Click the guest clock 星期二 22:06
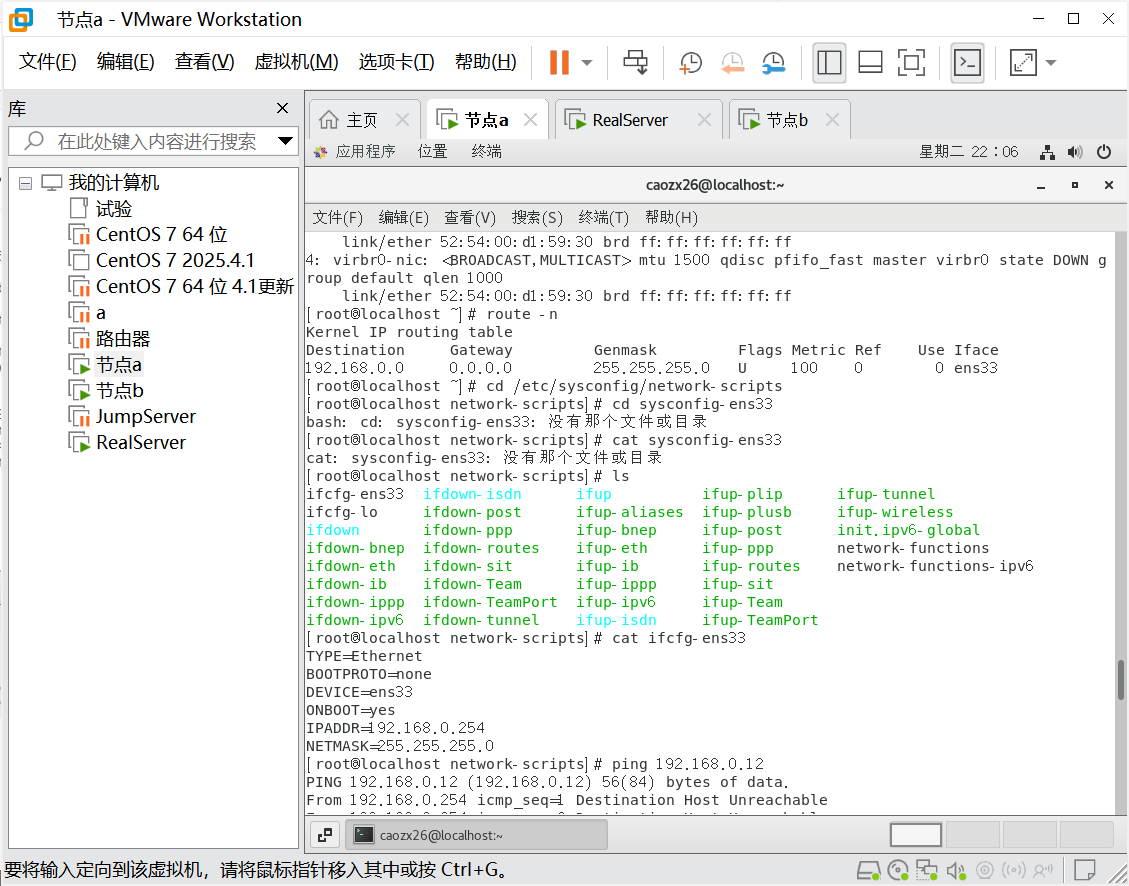This screenshot has width=1129, height=886. click(969, 152)
